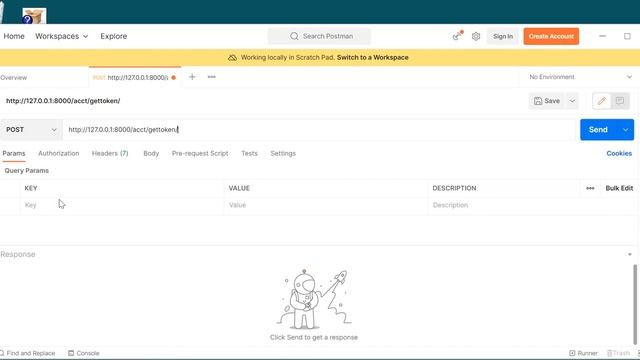
Task: Switch to the Authorization tab
Action: point(58,153)
